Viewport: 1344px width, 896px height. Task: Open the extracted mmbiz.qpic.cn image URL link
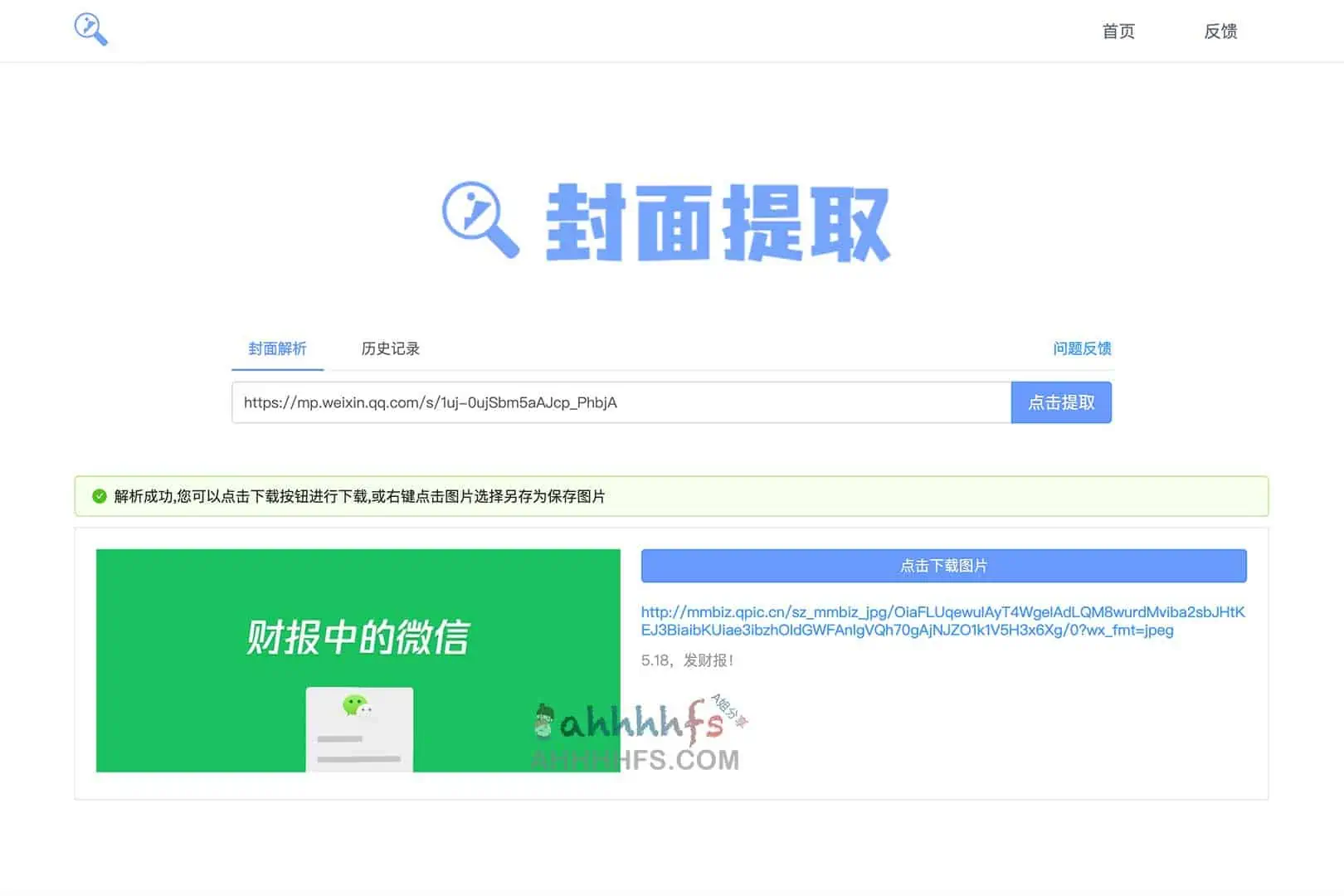click(x=946, y=621)
